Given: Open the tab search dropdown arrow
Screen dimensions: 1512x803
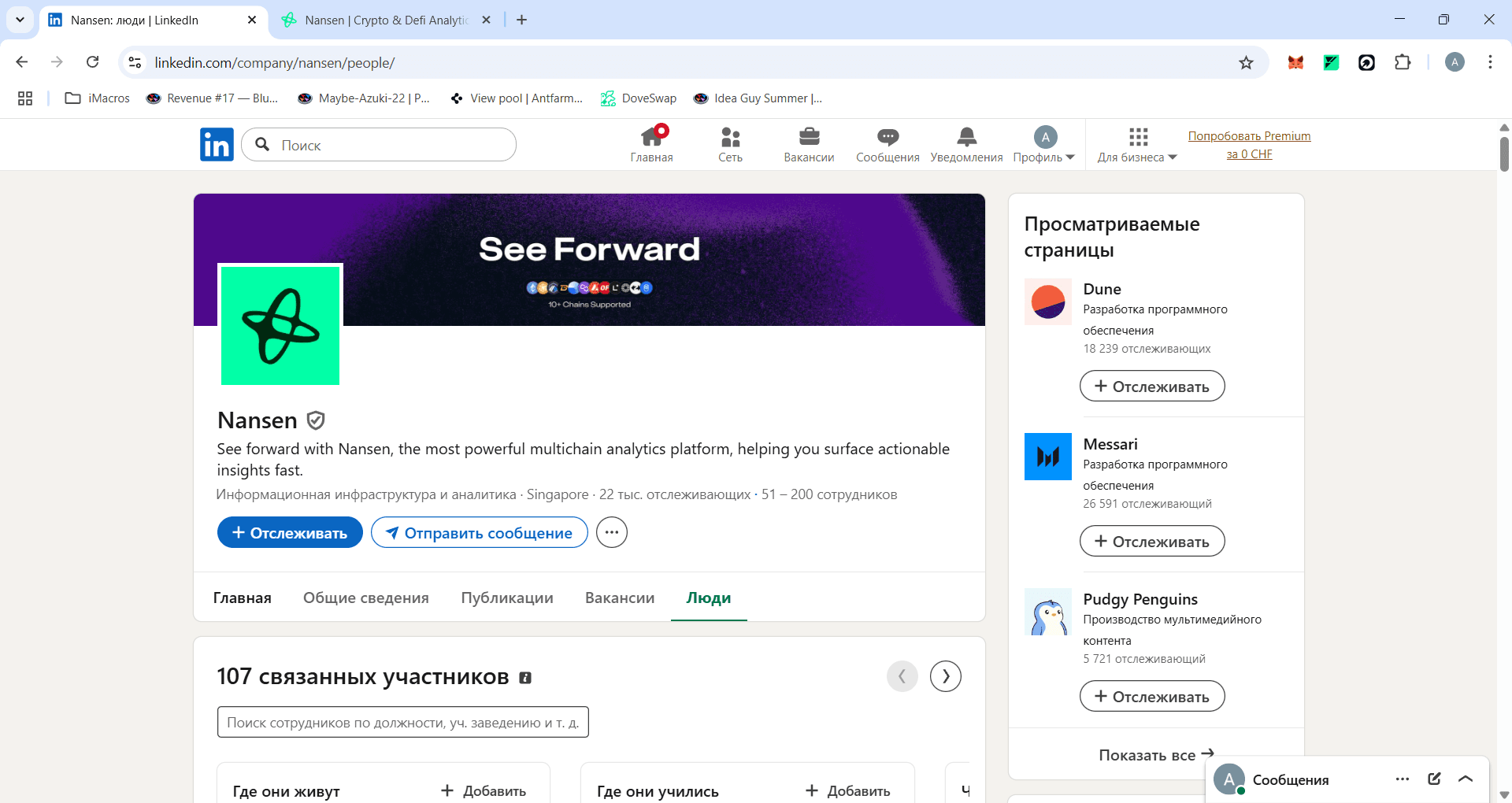Looking at the screenshot, I should pyautogui.click(x=20, y=20).
